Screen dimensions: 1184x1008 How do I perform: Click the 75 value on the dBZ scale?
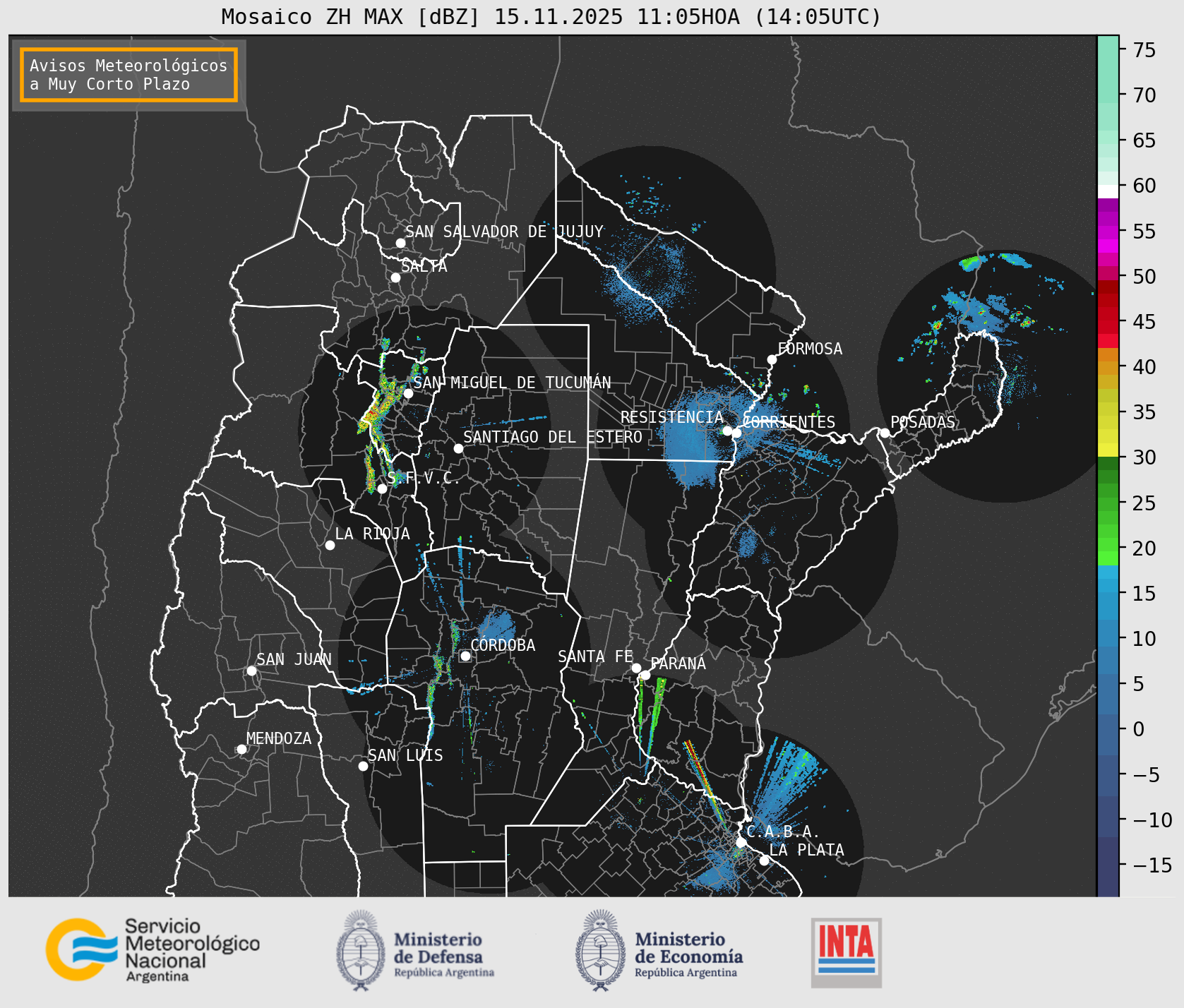coord(1144,50)
